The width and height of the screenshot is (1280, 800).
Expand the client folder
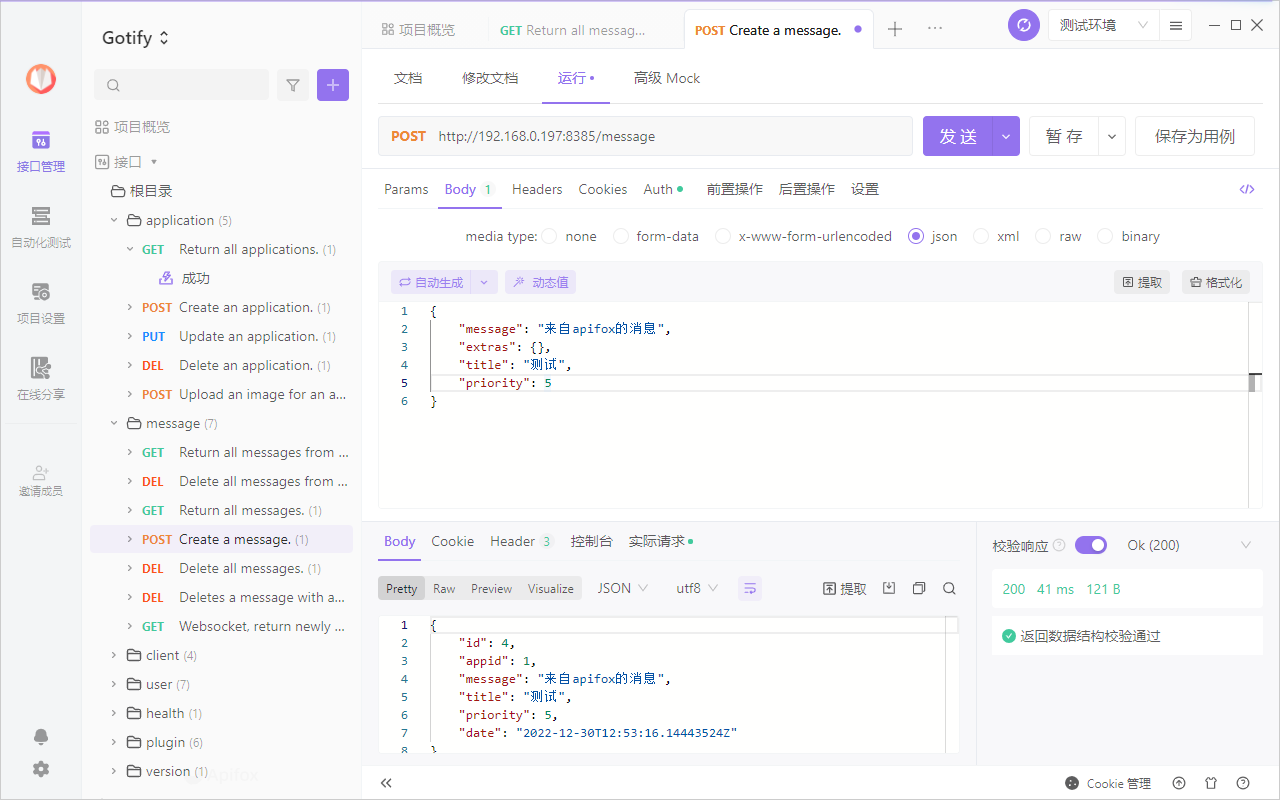click(x=114, y=655)
